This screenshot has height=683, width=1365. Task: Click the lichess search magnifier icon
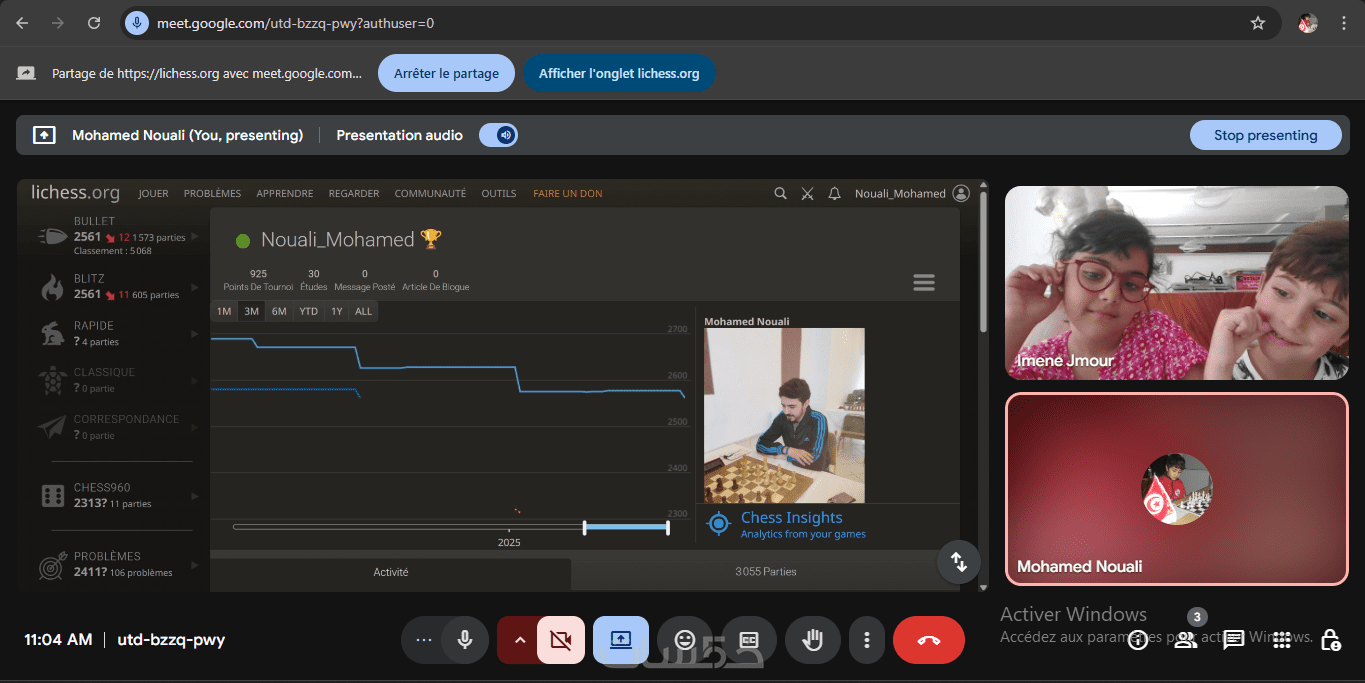(x=780, y=194)
